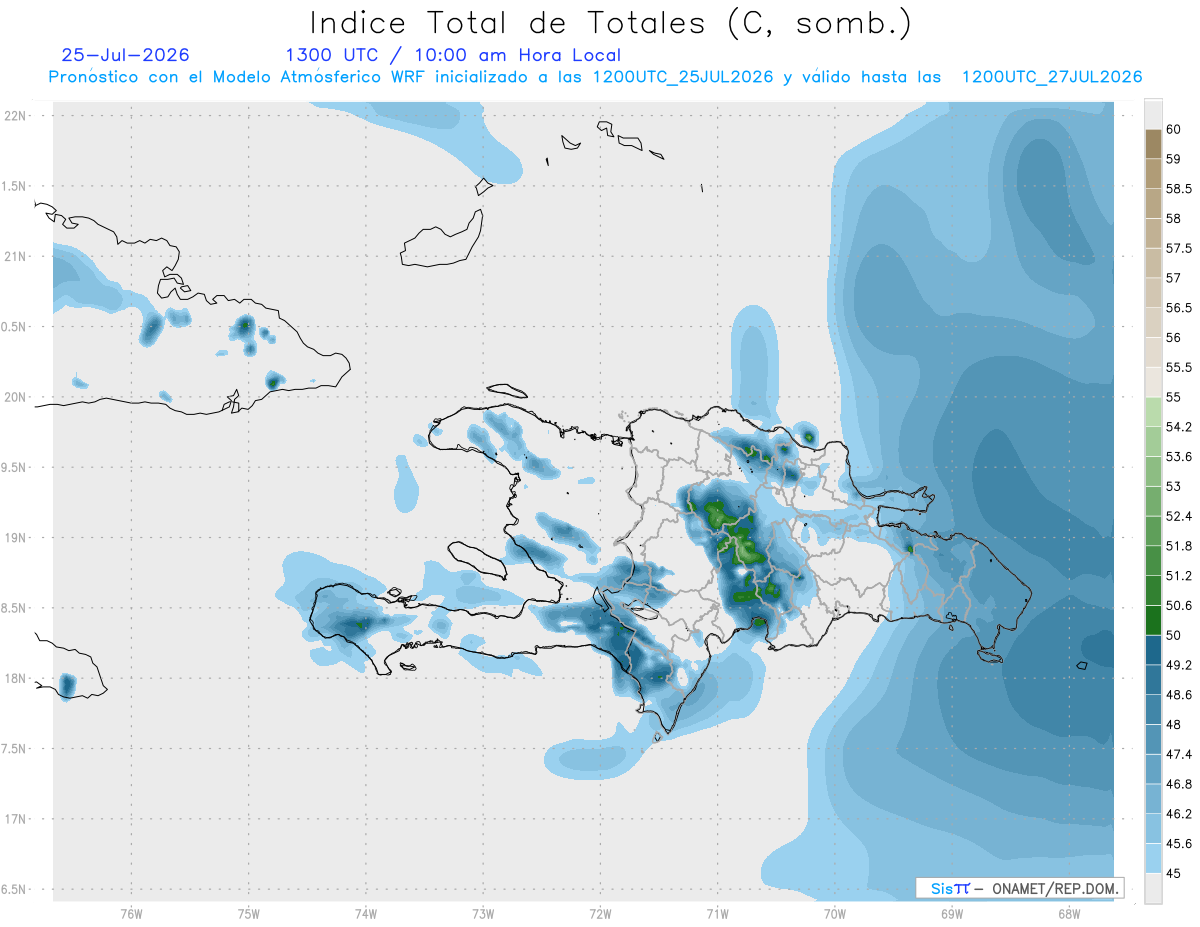The height and width of the screenshot is (927, 1200).
Task: Click the colorbar label "51.8"
Action: coord(1180,546)
